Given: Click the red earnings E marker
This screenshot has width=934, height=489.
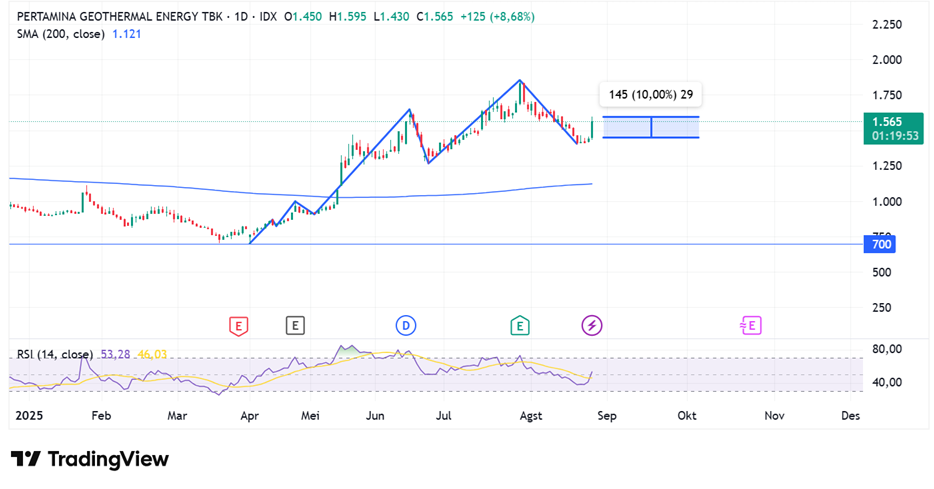Looking at the screenshot, I should pos(238,325).
